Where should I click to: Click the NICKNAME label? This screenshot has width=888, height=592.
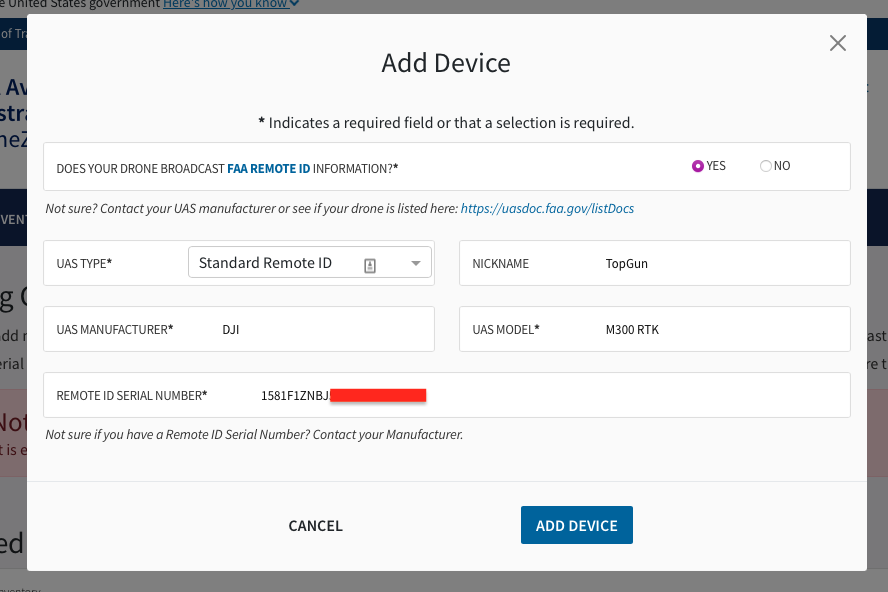tap(501, 263)
